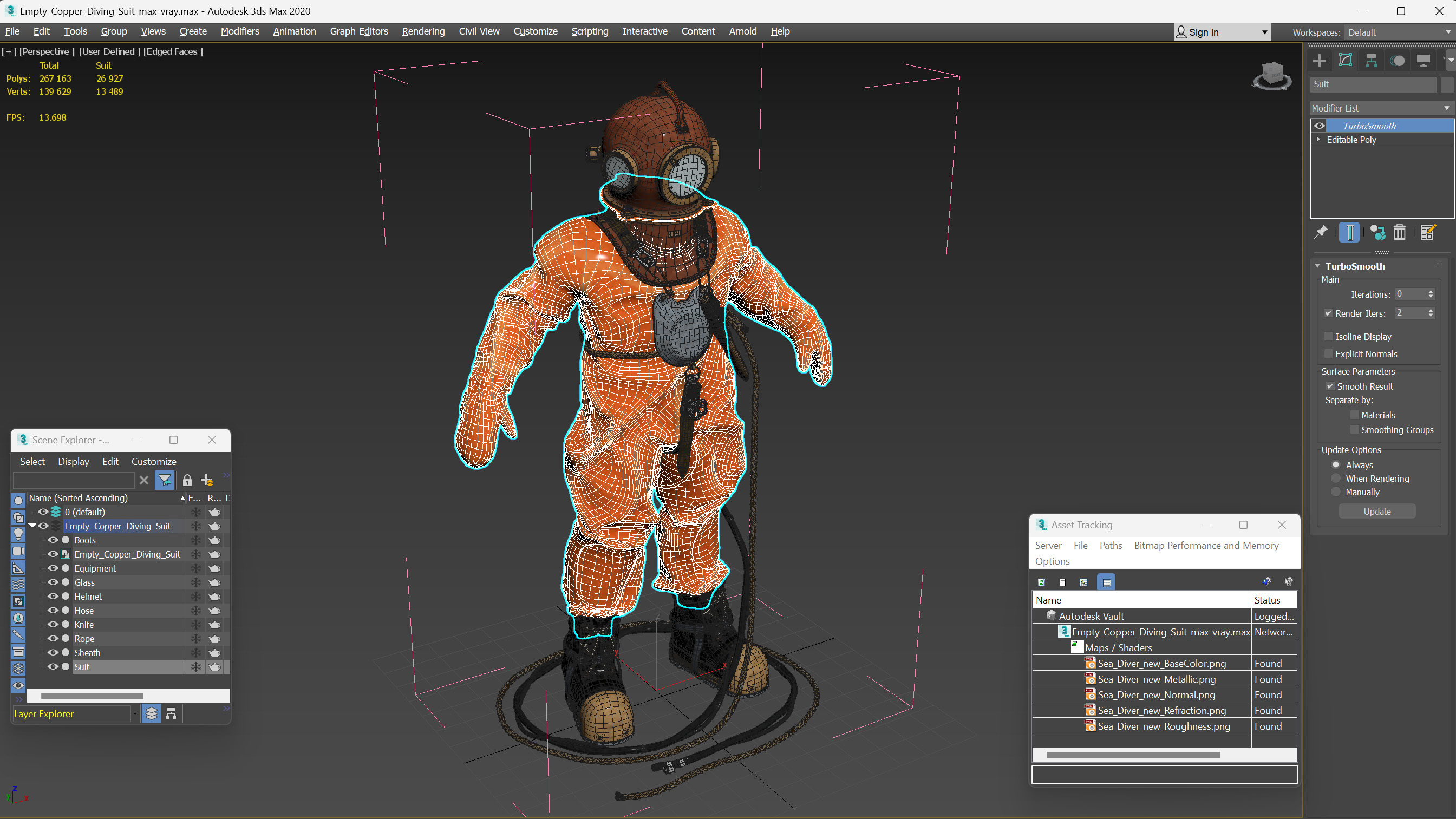Toggle Smooth Result checkbox in TurboSmooth
This screenshot has width=1456, height=819.
pos(1331,385)
